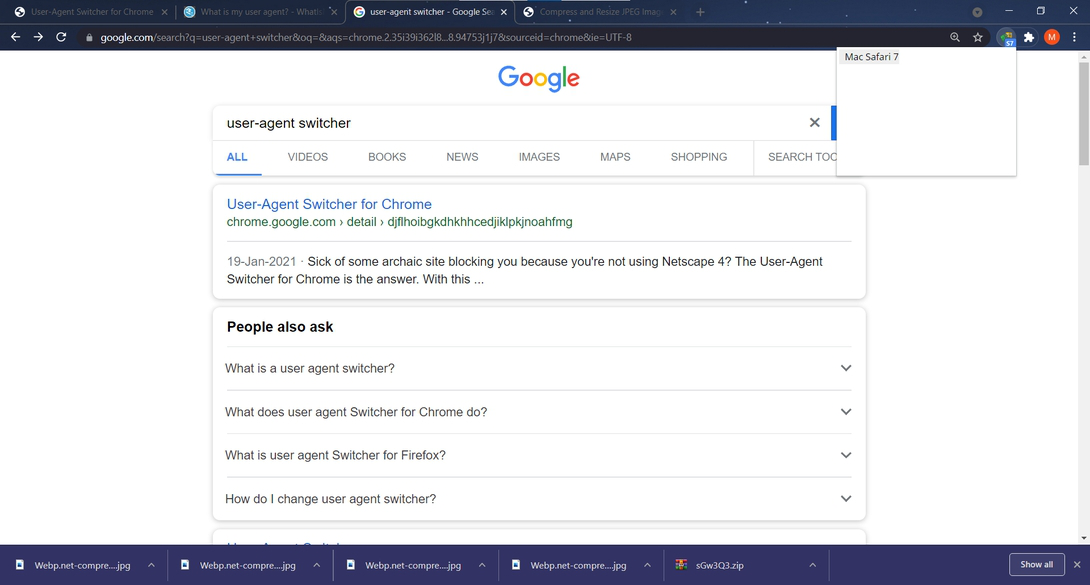Select the SHOPPING search filter
Image resolution: width=1090 pixels, height=585 pixels.
point(699,157)
